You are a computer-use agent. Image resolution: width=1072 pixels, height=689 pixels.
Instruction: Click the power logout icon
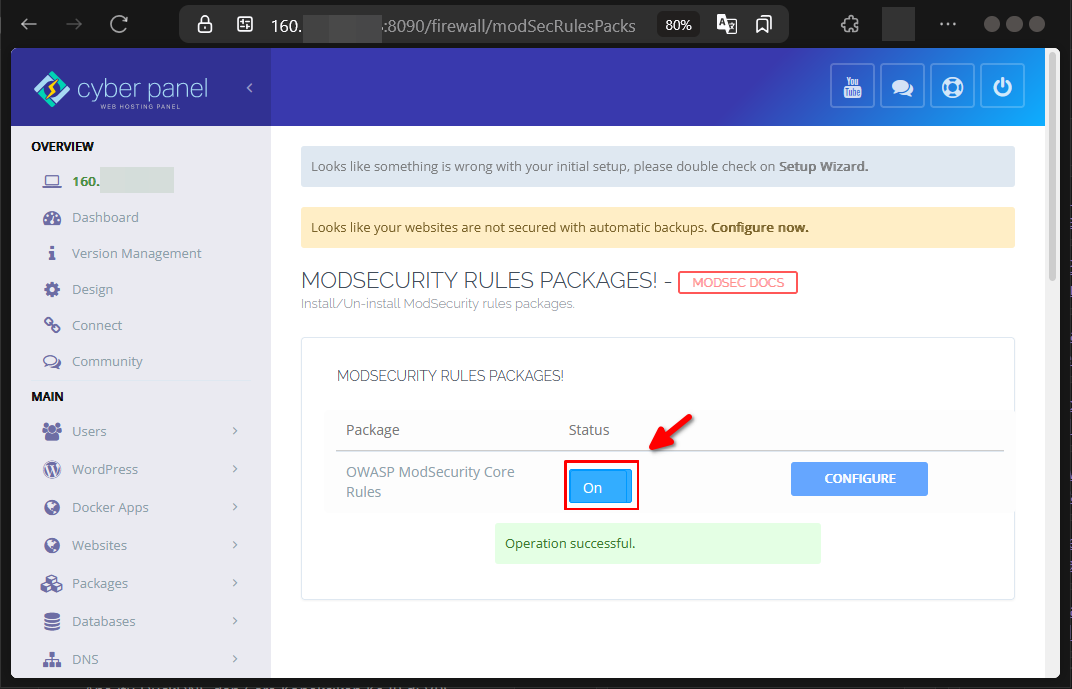tap(1002, 86)
